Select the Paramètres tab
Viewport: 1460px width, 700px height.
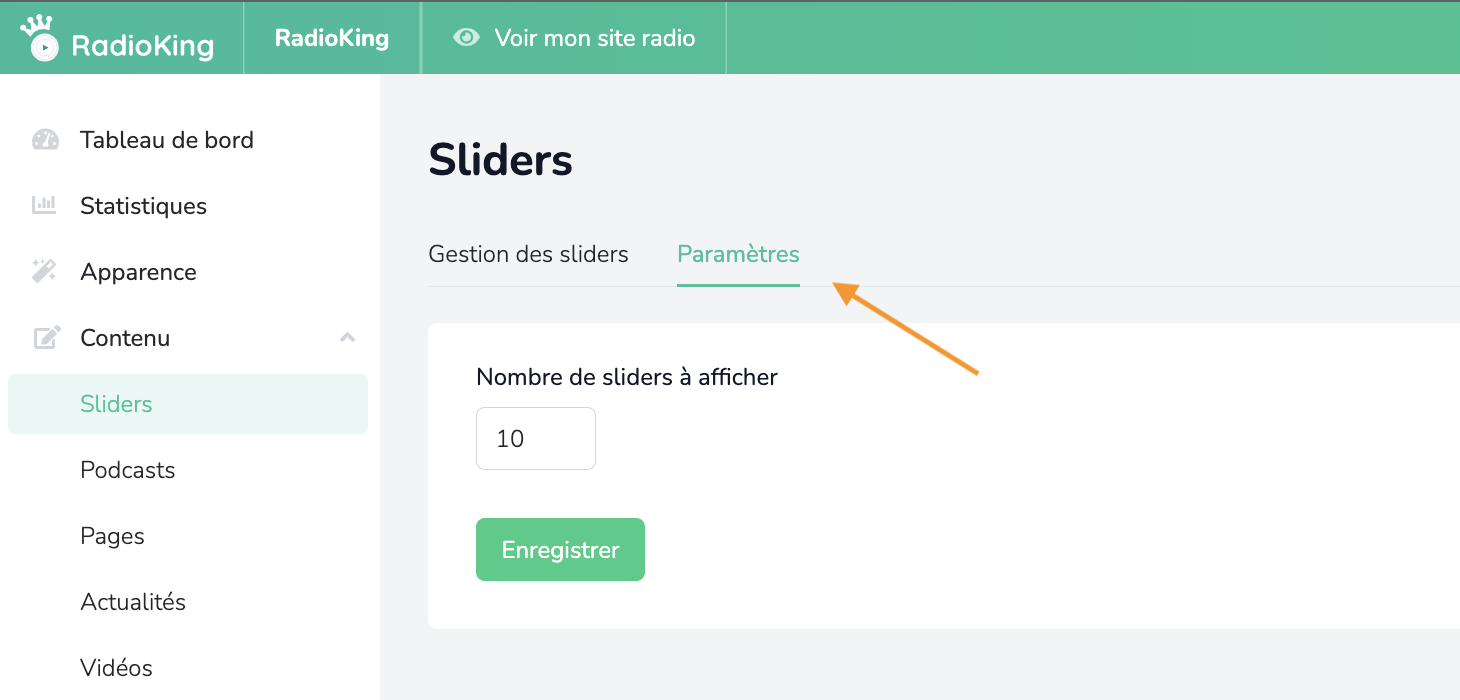(738, 254)
